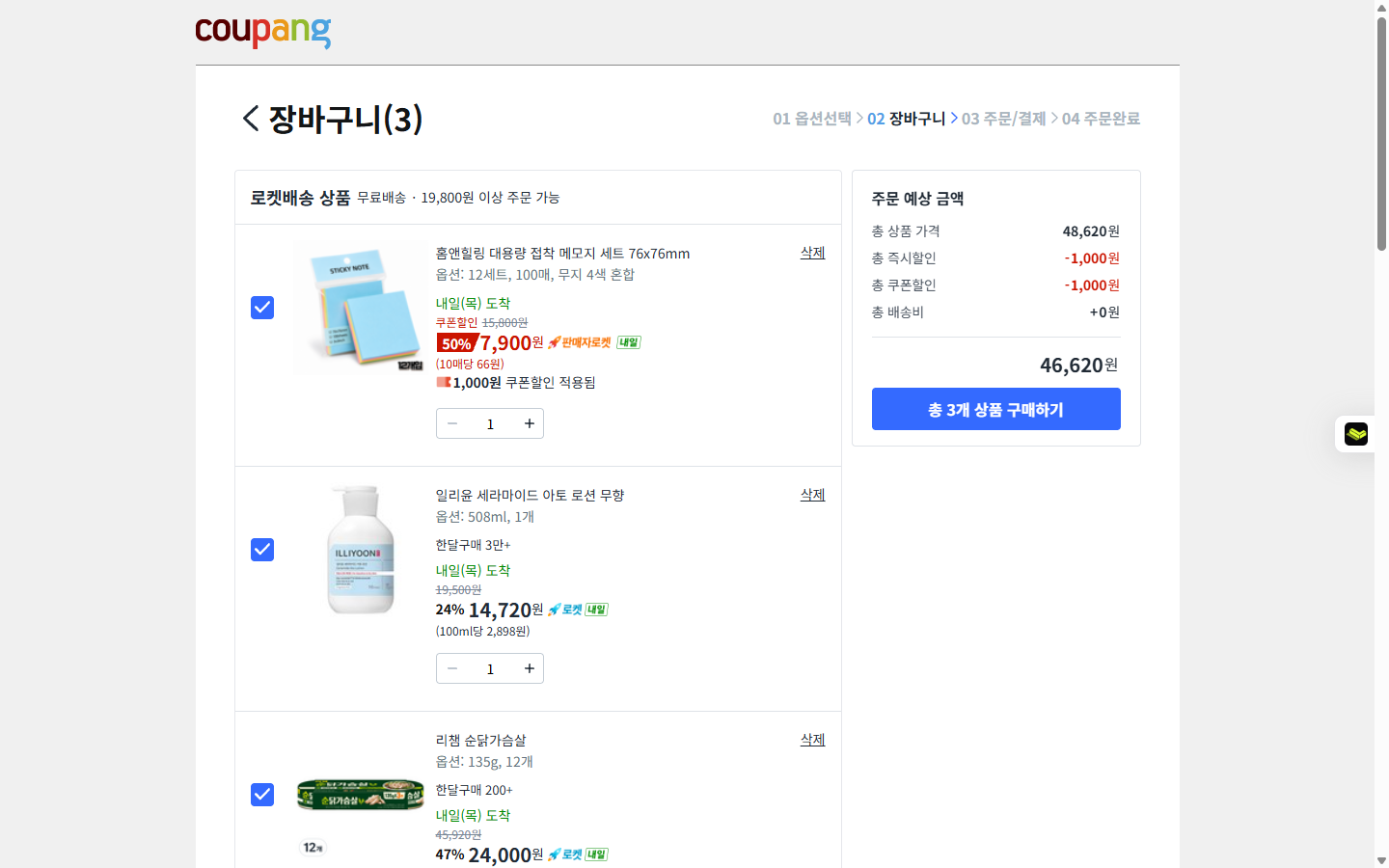Click the 46,620원 total amount
Viewport: 1389px width, 868px height.
[x=1079, y=366]
